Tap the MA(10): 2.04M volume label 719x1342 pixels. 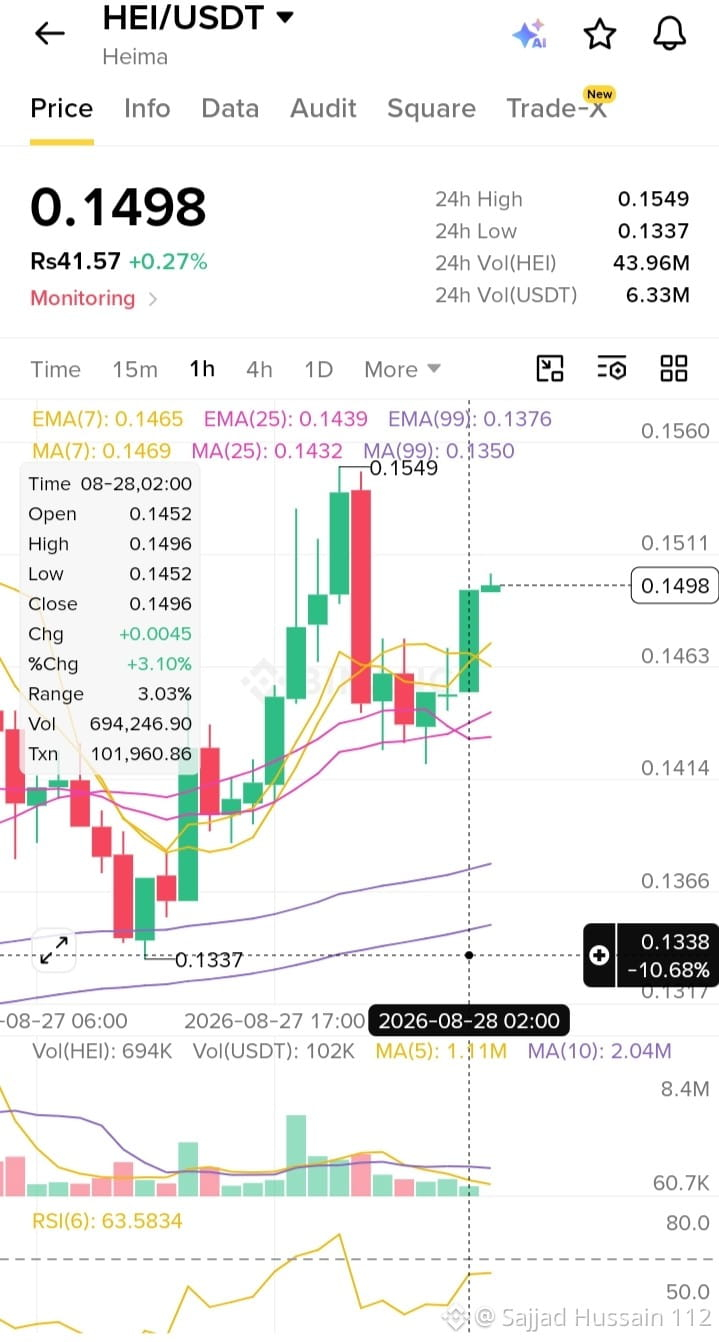coord(599,1051)
